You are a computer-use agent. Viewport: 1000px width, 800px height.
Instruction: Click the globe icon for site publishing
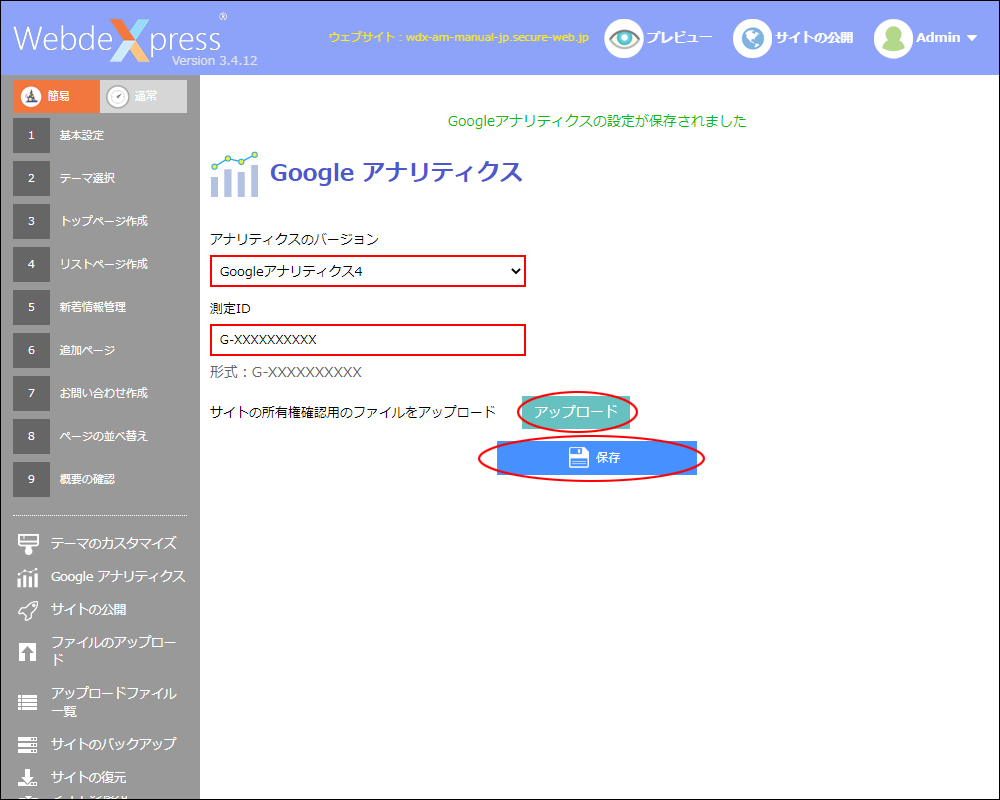[753, 38]
